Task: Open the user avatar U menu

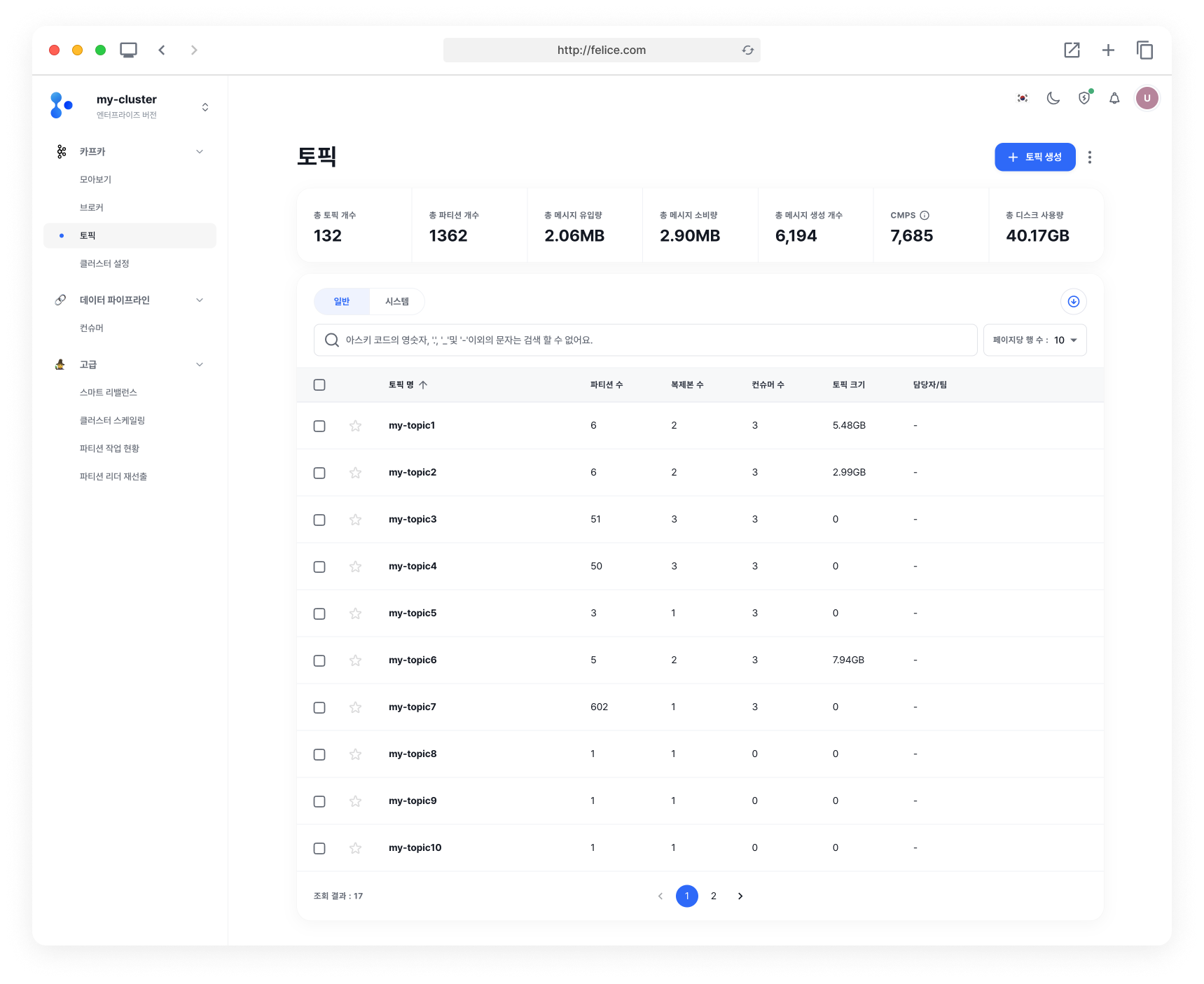Action: 1147,98
